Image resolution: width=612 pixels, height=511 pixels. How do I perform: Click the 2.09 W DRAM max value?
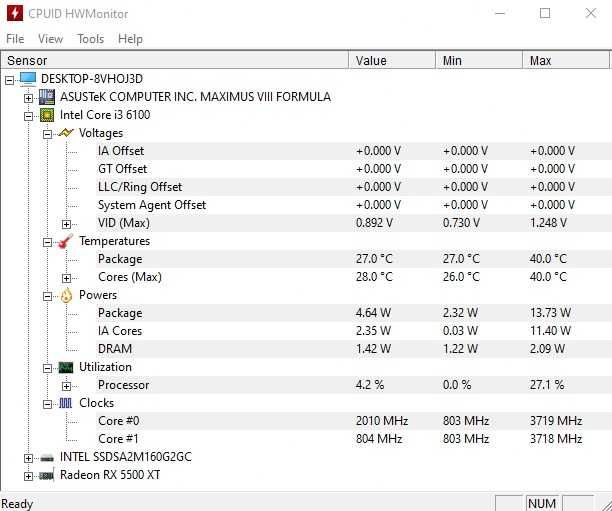click(x=547, y=349)
